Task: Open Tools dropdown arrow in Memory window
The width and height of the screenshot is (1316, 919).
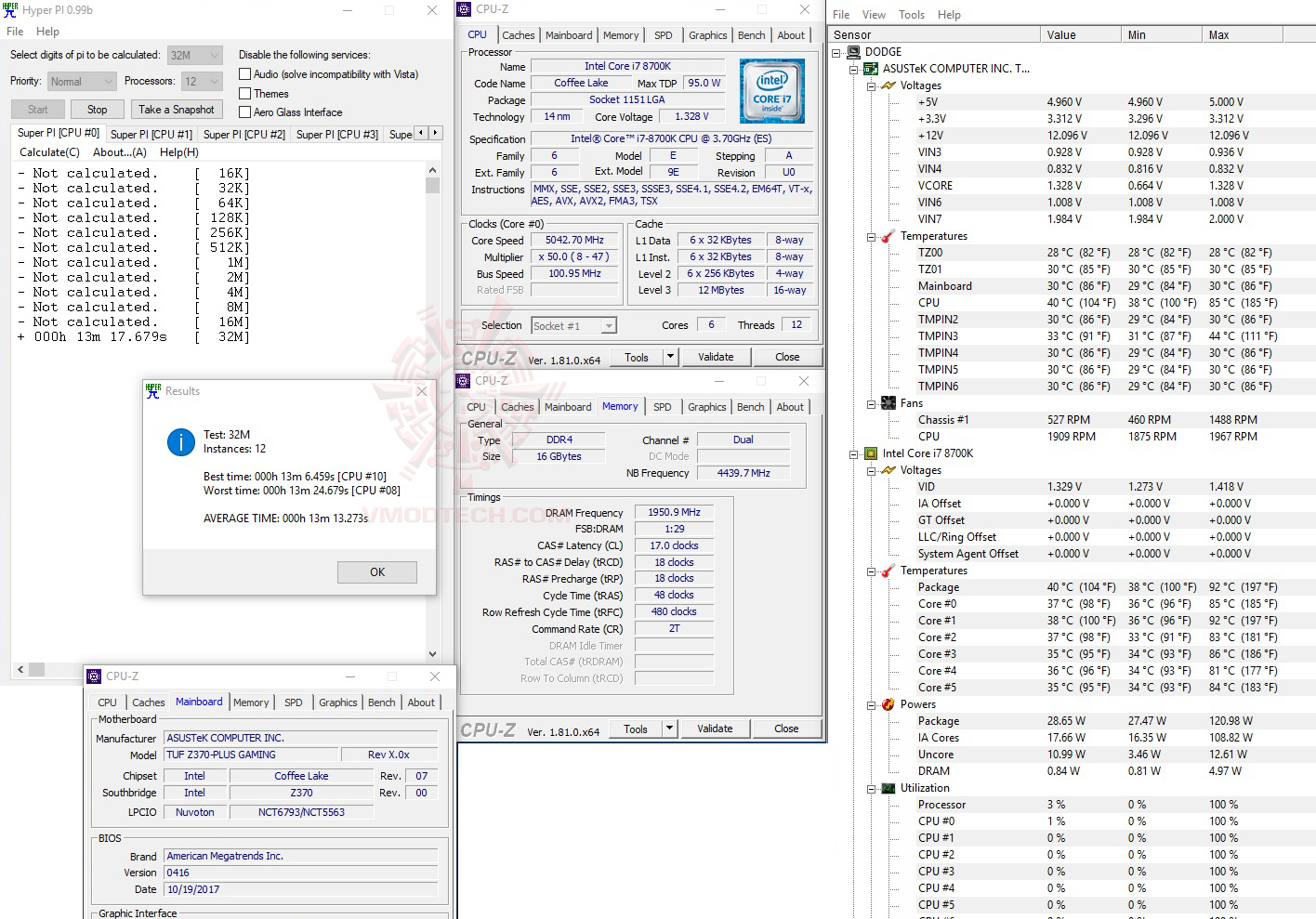Action: (669, 729)
